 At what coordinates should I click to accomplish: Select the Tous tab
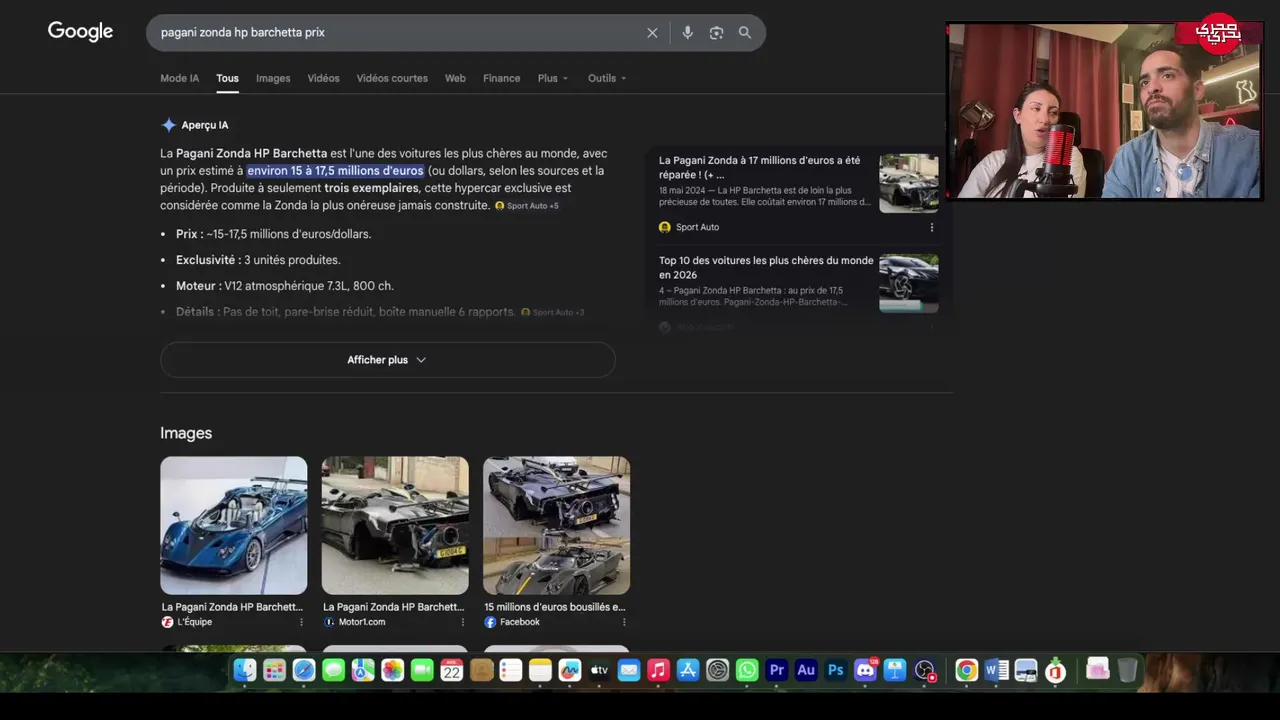pos(228,78)
